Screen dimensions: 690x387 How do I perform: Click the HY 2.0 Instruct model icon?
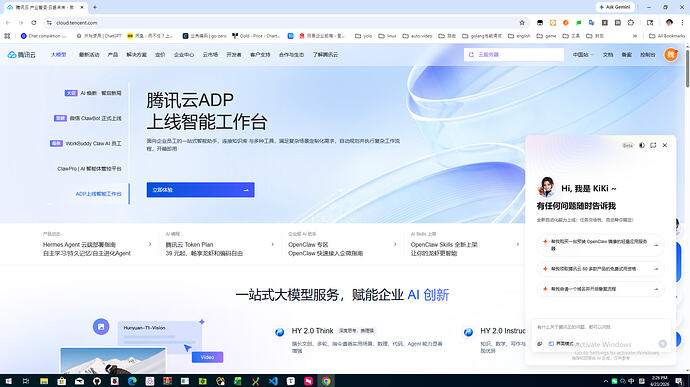(468, 332)
